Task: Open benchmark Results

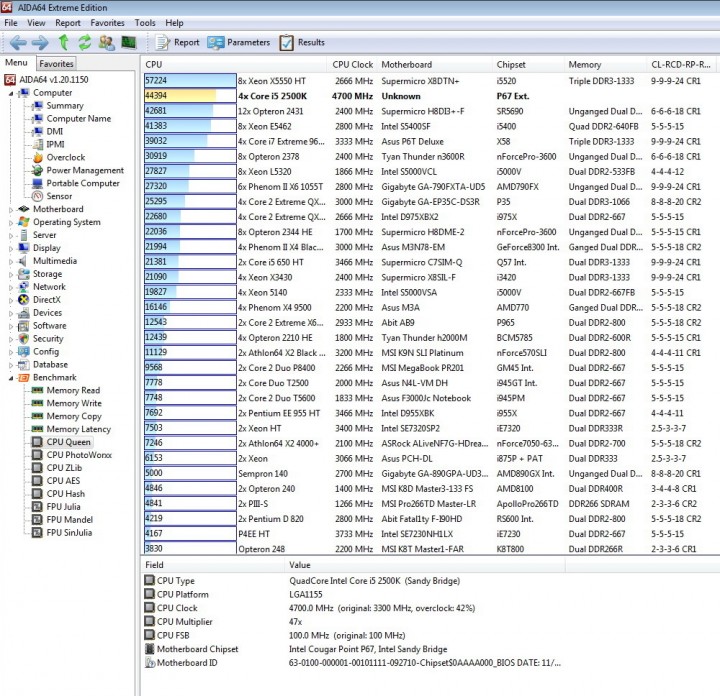Action: tap(302, 42)
